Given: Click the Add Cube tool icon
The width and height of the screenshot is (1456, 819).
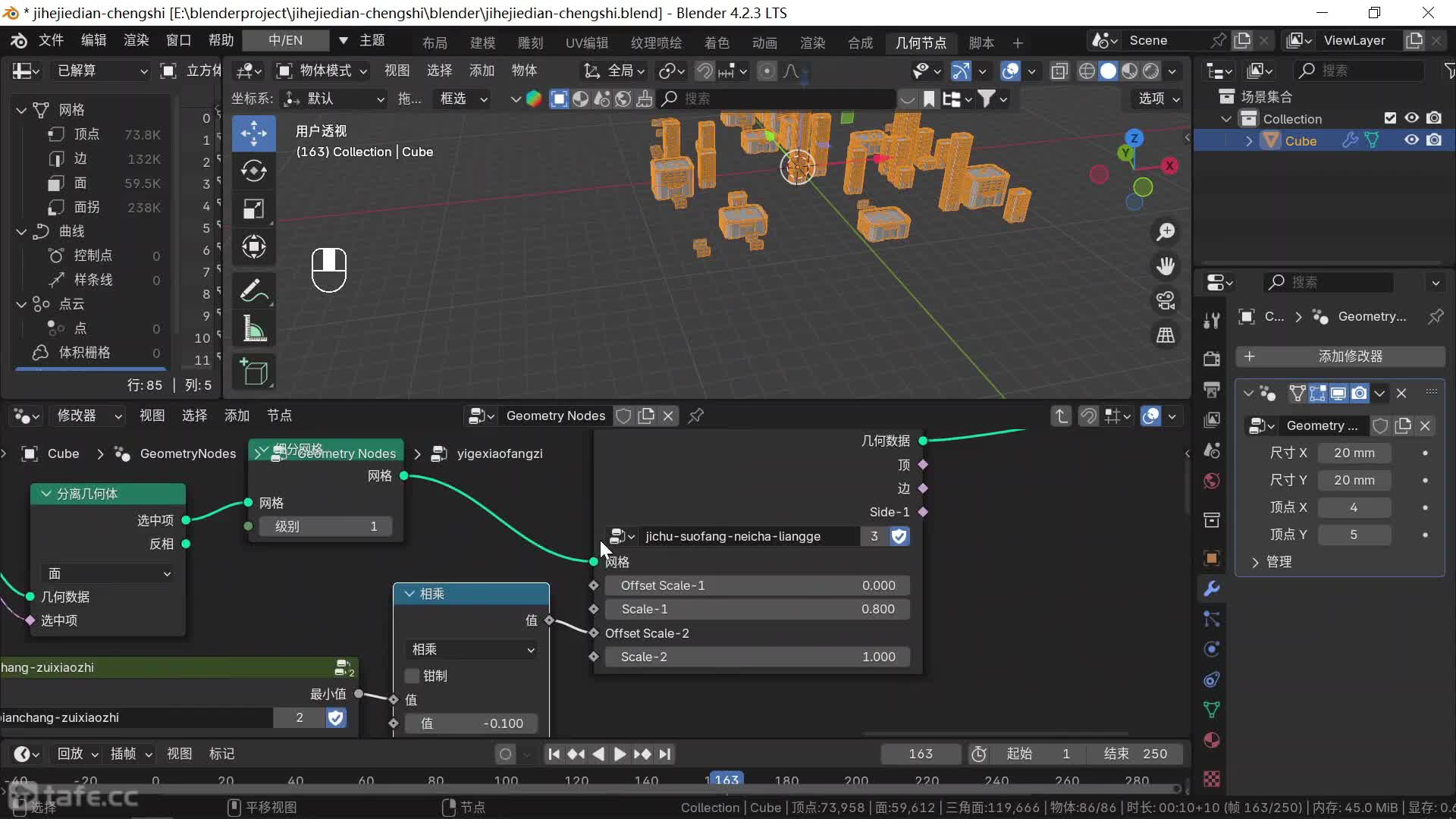Looking at the screenshot, I should pos(253,372).
